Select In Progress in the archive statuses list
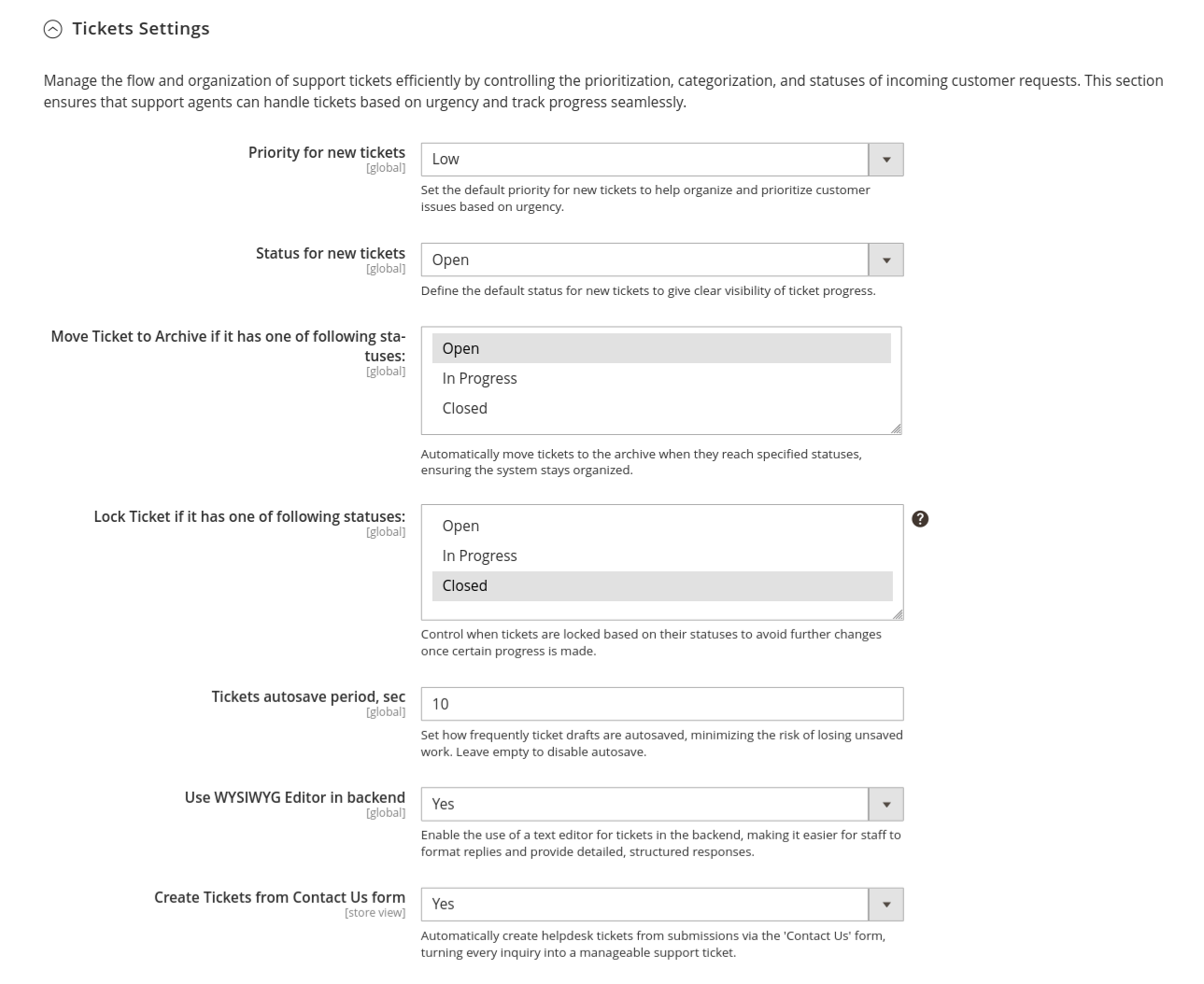The width and height of the screenshot is (1204, 984). coord(660,378)
